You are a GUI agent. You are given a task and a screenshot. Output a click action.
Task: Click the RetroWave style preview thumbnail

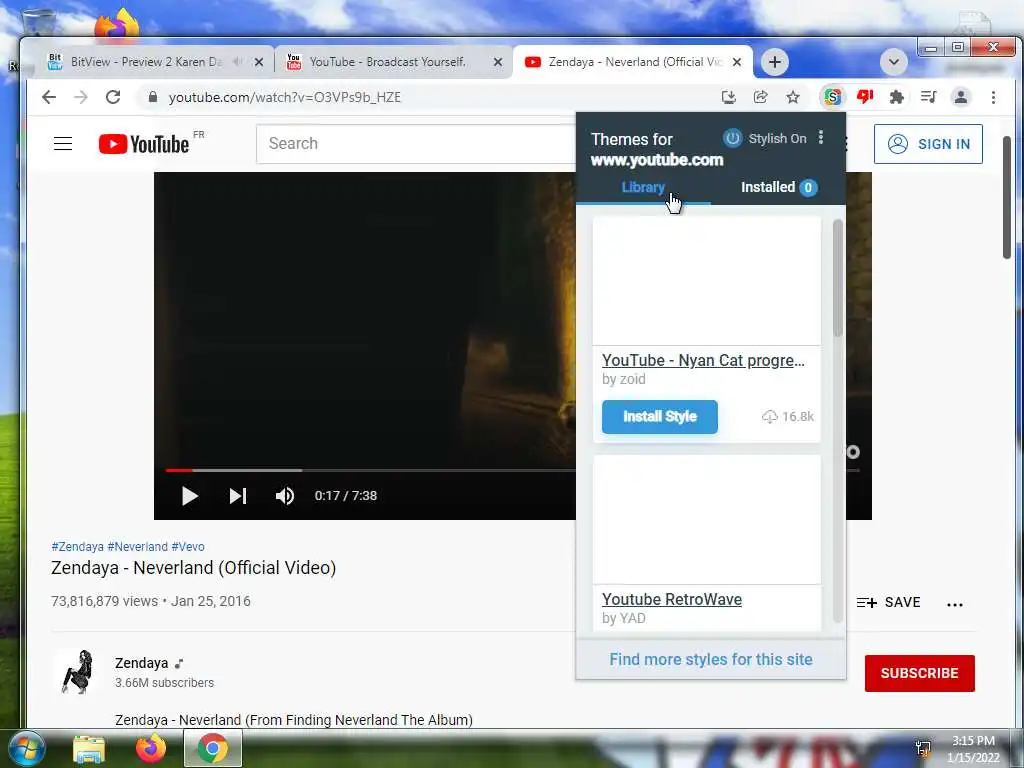pyautogui.click(x=707, y=520)
